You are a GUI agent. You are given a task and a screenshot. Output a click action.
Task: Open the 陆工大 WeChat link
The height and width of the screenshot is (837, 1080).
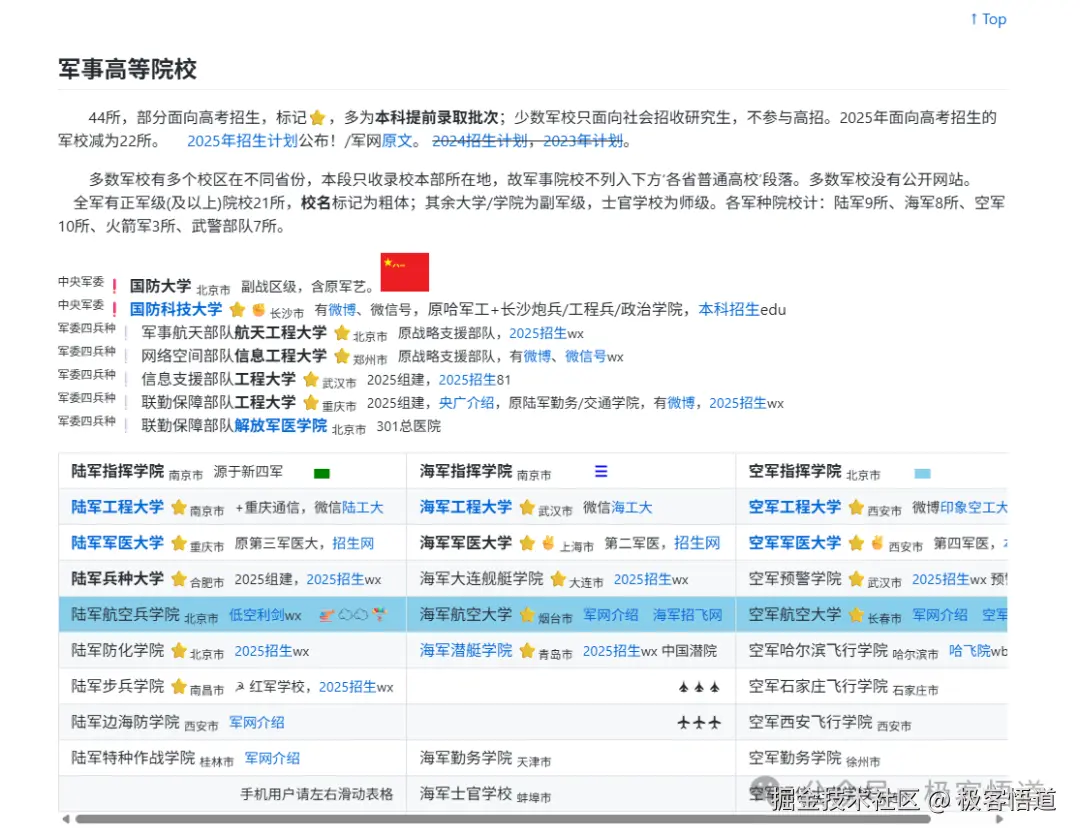[362, 508]
